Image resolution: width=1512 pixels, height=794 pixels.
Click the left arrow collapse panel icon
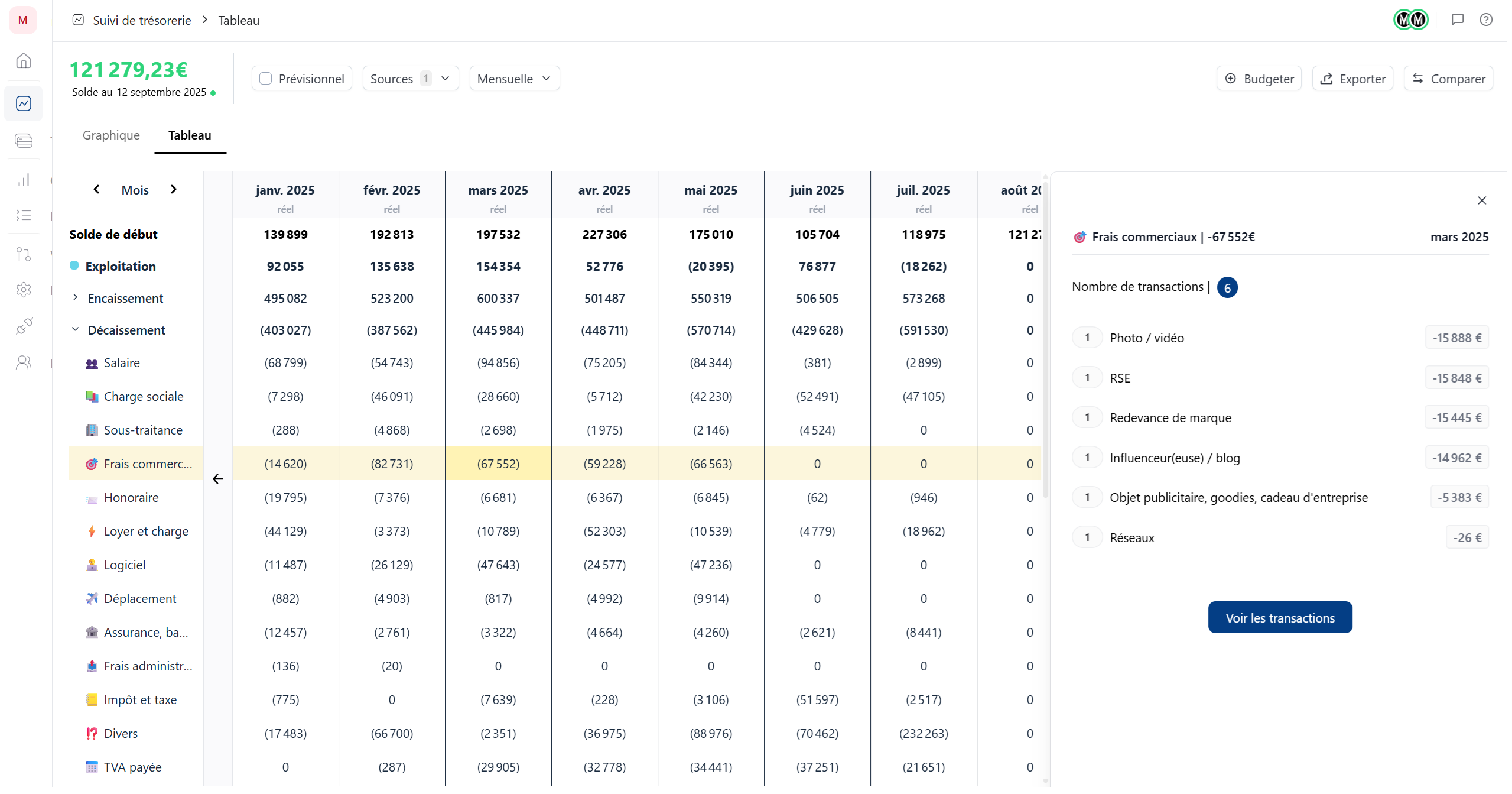[x=217, y=479]
